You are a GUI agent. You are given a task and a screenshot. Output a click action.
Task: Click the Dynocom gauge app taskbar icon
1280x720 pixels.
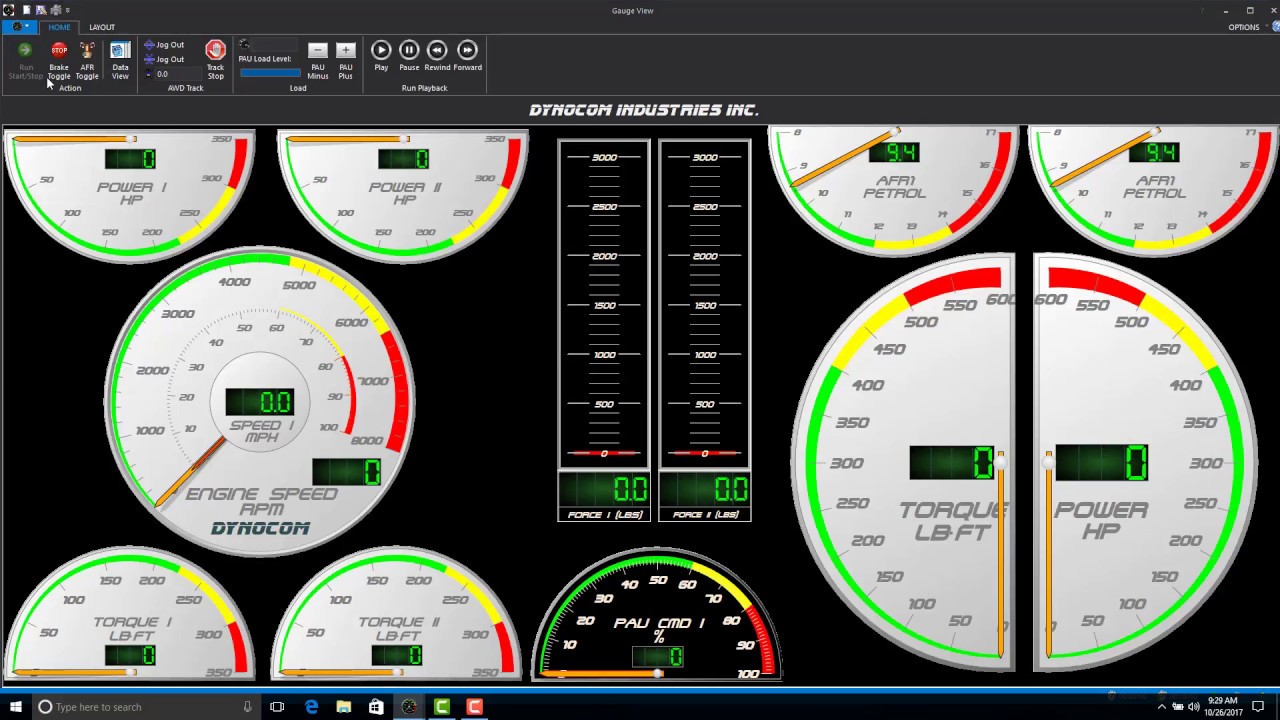409,707
